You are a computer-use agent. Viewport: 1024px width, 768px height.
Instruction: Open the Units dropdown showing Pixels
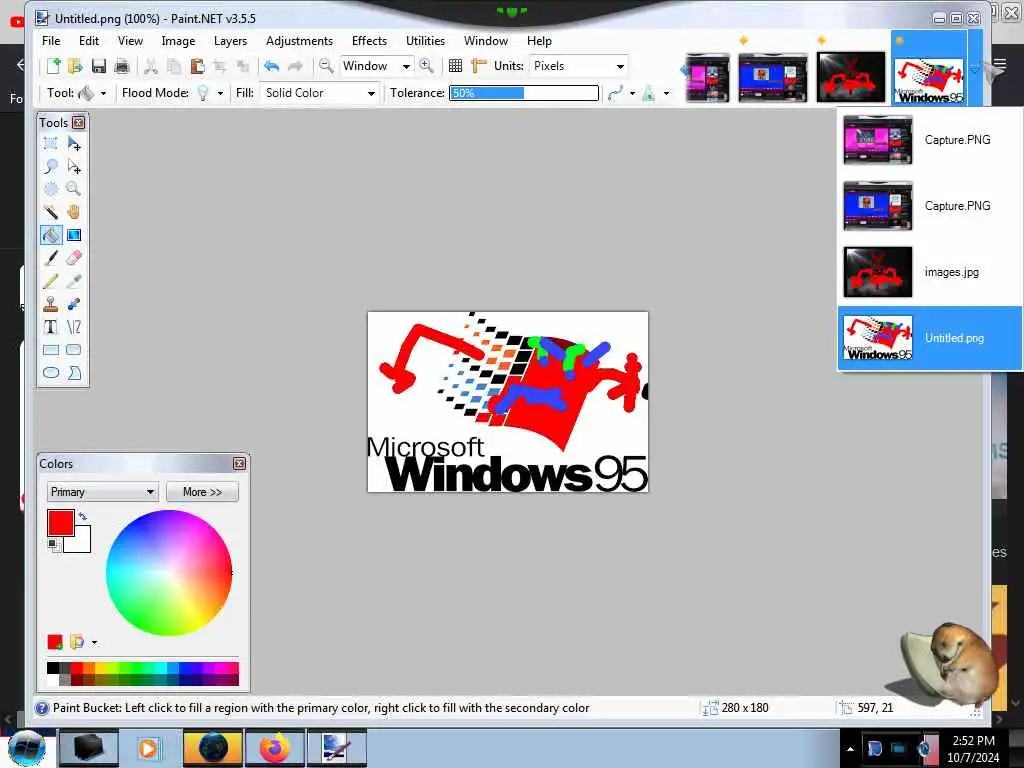pyautogui.click(x=579, y=66)
